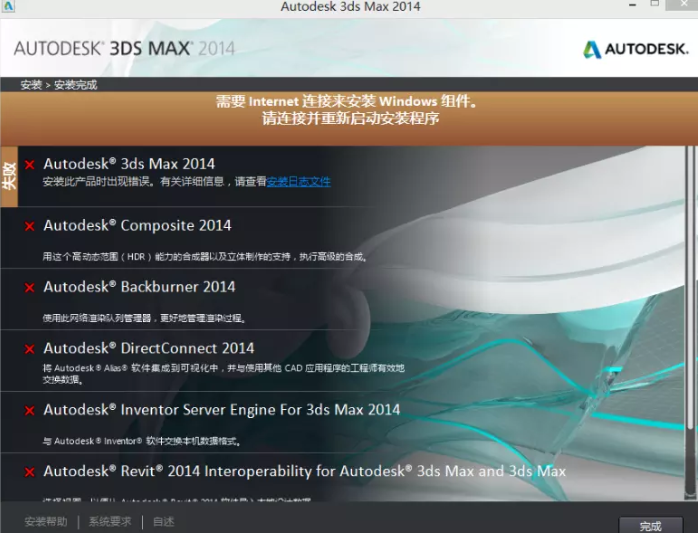Screen dimensions: 699x534
Task: Select the Autodesk DirectConnect 2014 row title
Action: (x=149, y=348)
